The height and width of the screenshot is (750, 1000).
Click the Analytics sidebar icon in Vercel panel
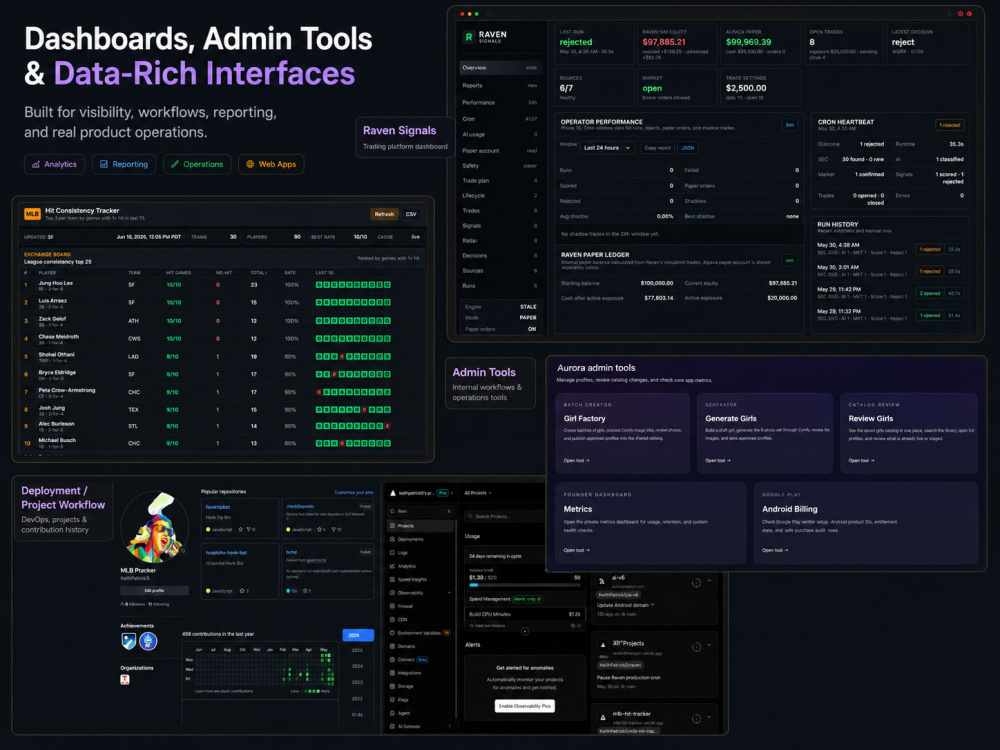392,566
